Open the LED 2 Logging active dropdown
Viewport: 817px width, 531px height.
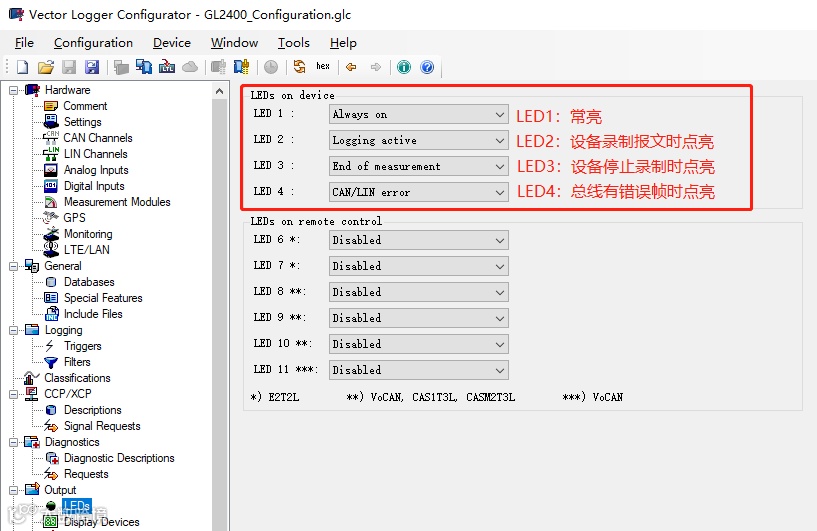click(418, 140)
